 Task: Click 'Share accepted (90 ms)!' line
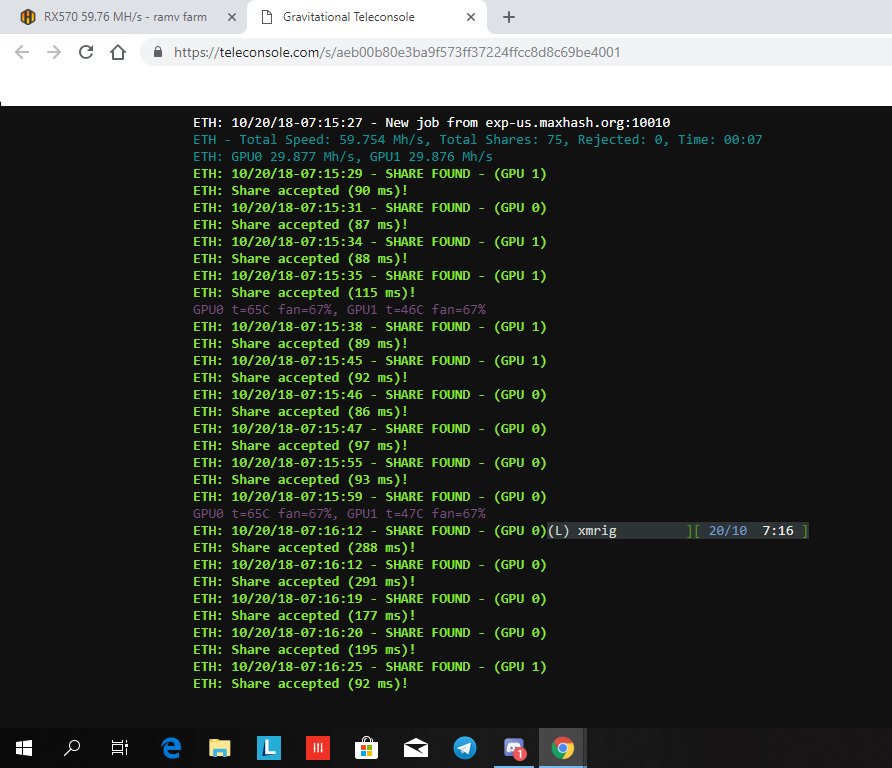300,191
